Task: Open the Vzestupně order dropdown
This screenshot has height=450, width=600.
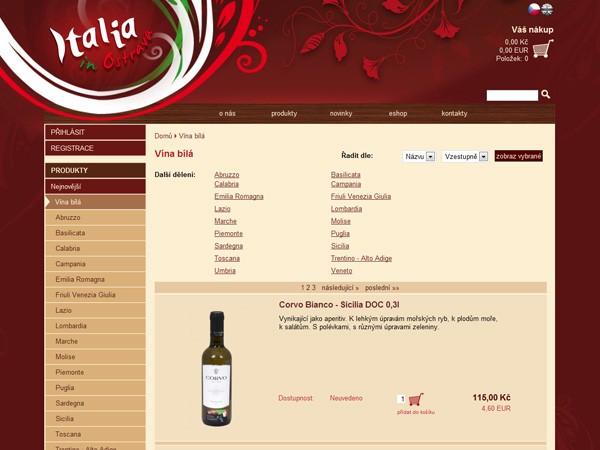Action: 465,157
